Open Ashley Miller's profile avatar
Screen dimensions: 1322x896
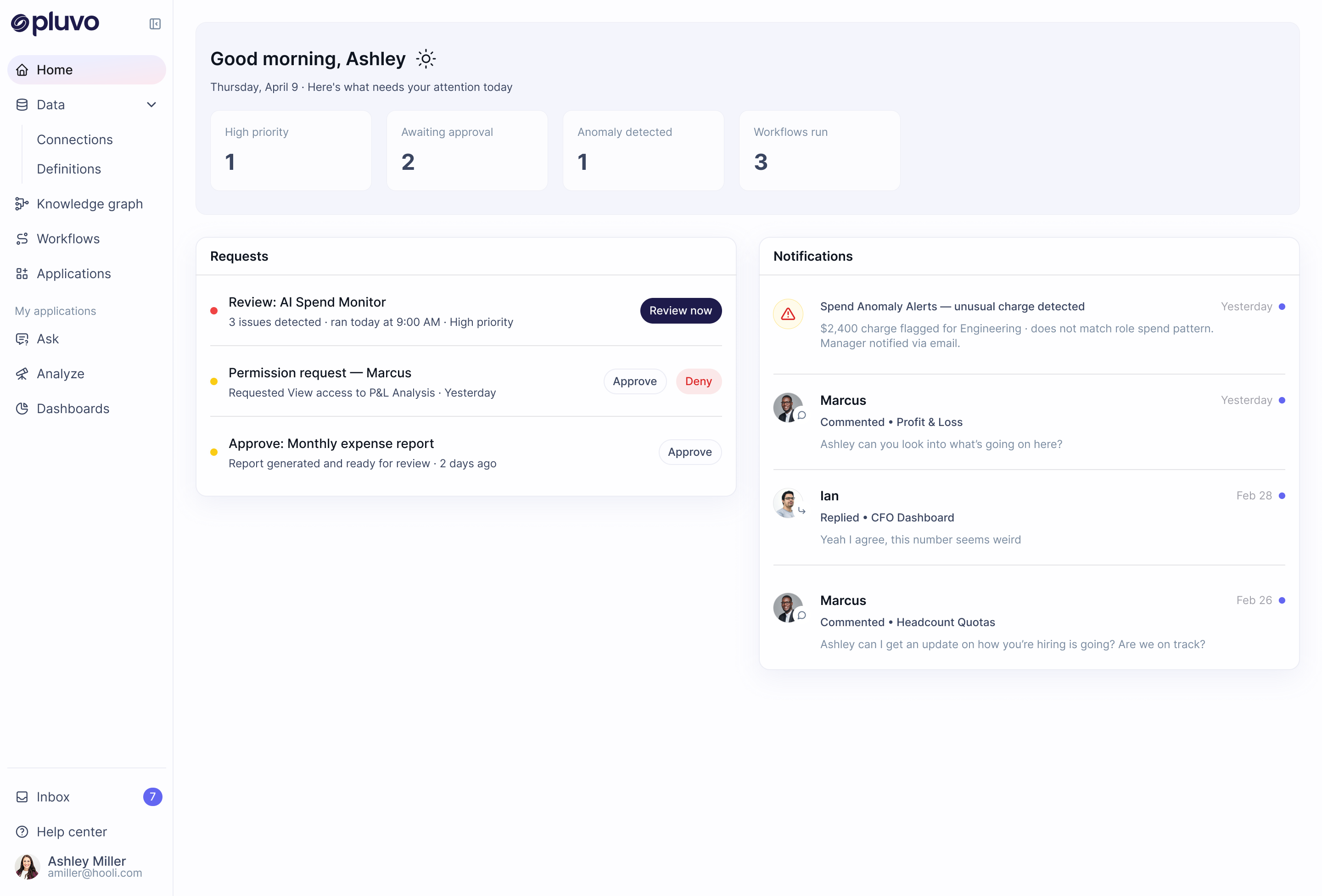[27, 867]
